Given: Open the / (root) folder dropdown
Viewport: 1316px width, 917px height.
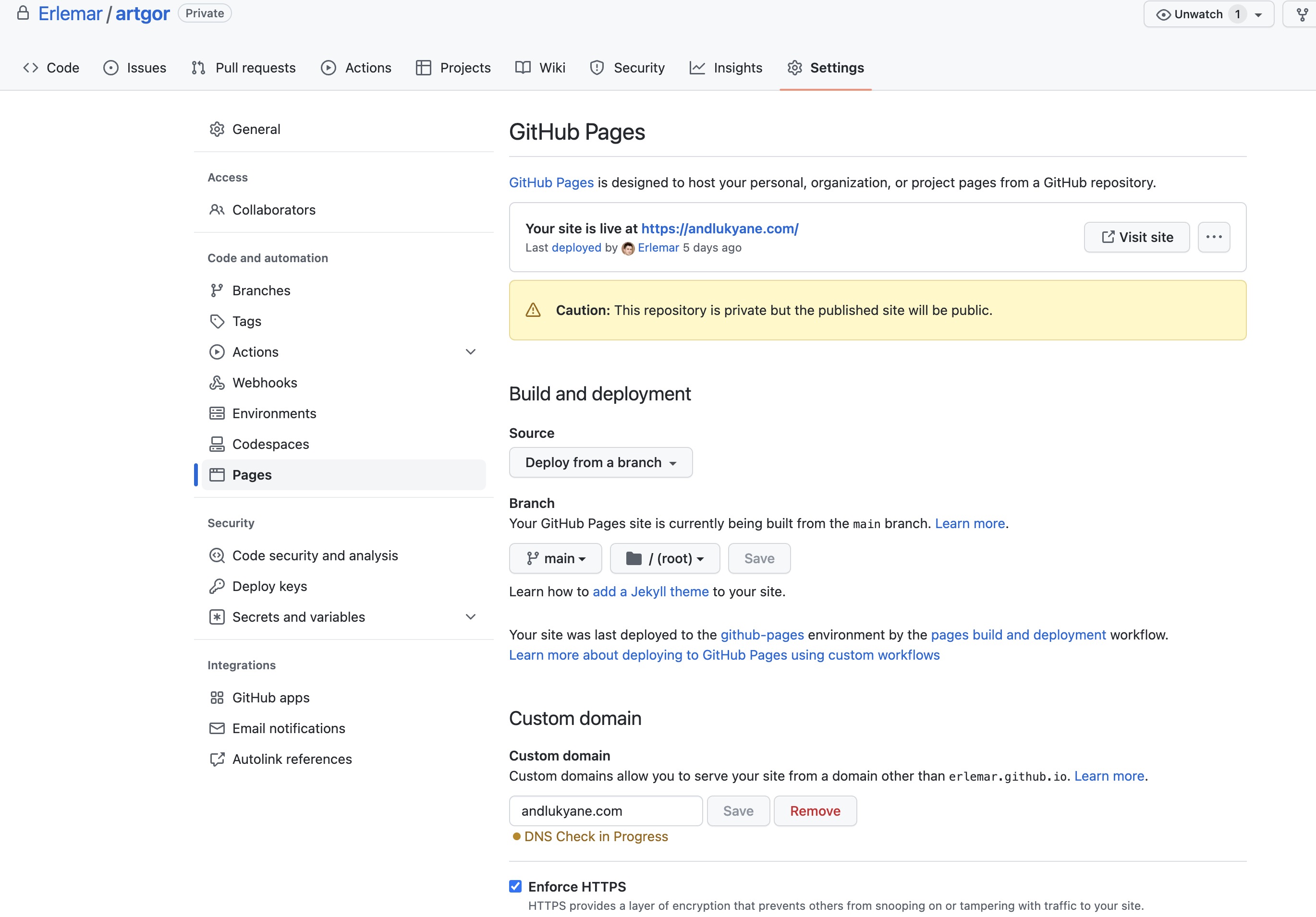Looking at the screenshot, I should 664,558.
